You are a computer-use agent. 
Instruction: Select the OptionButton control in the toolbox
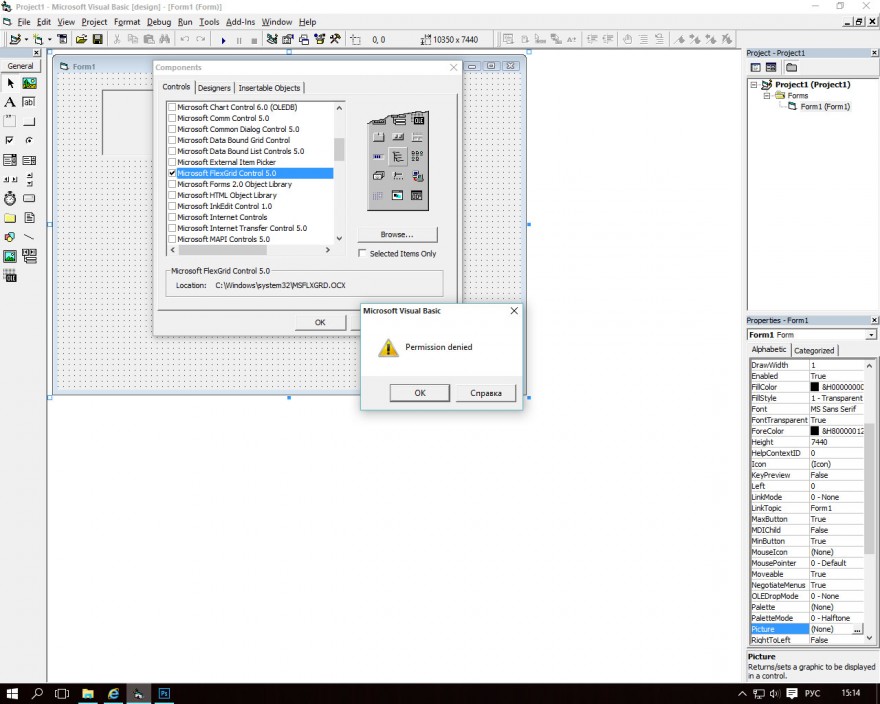pyautogui.click(x=29, y=140)
